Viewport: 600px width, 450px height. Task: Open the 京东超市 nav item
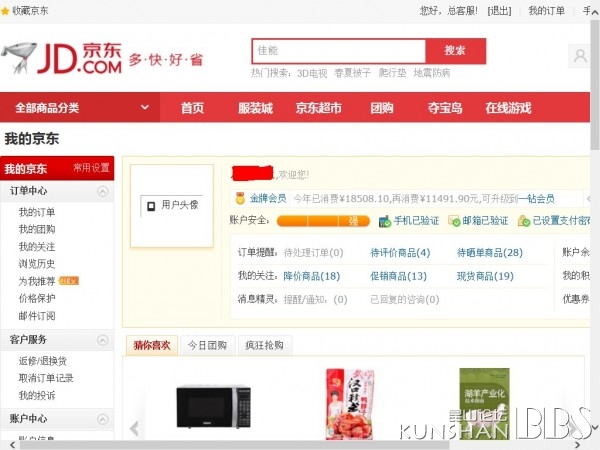[318, 108]
